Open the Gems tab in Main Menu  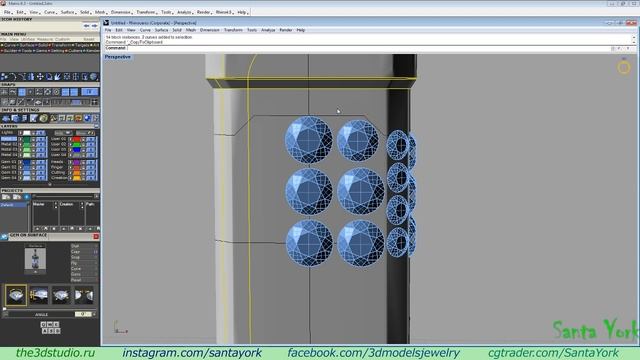click(40, 51)
